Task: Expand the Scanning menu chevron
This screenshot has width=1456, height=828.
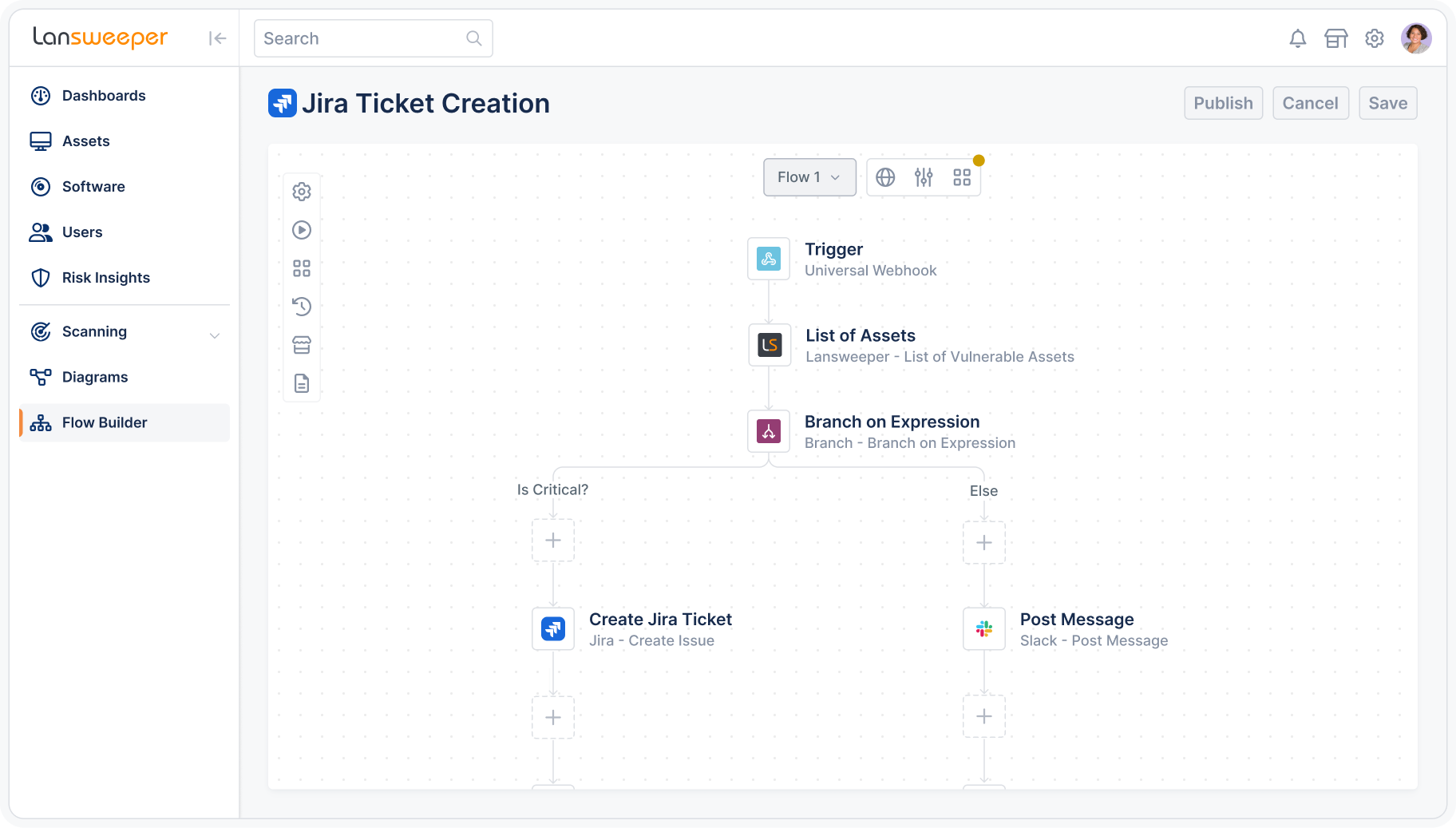Action: [x=215, y=335]
